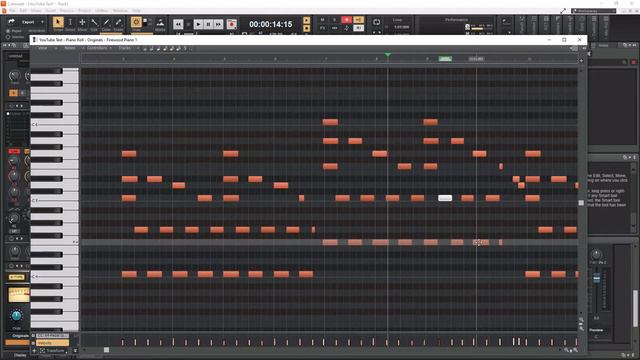640x360 pixels.
Task: Click the volume fader in right channel strip
Action: (x=596, y=279)
